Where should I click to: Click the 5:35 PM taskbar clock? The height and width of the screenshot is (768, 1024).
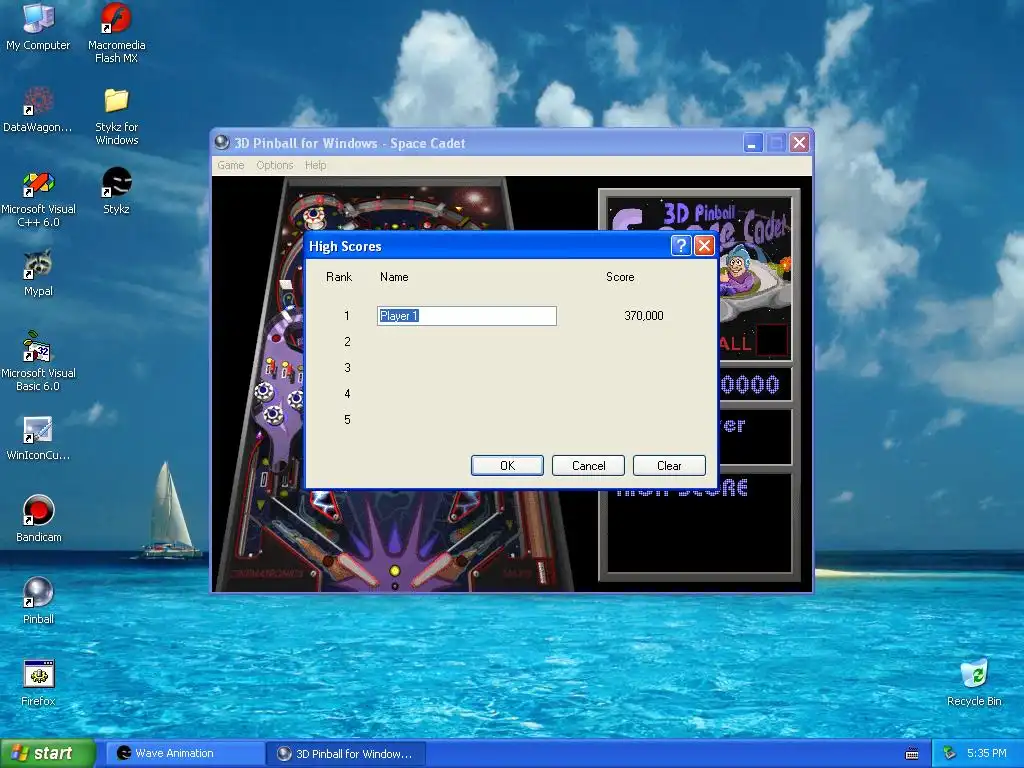pyautogui.click(x=986, y=753)
